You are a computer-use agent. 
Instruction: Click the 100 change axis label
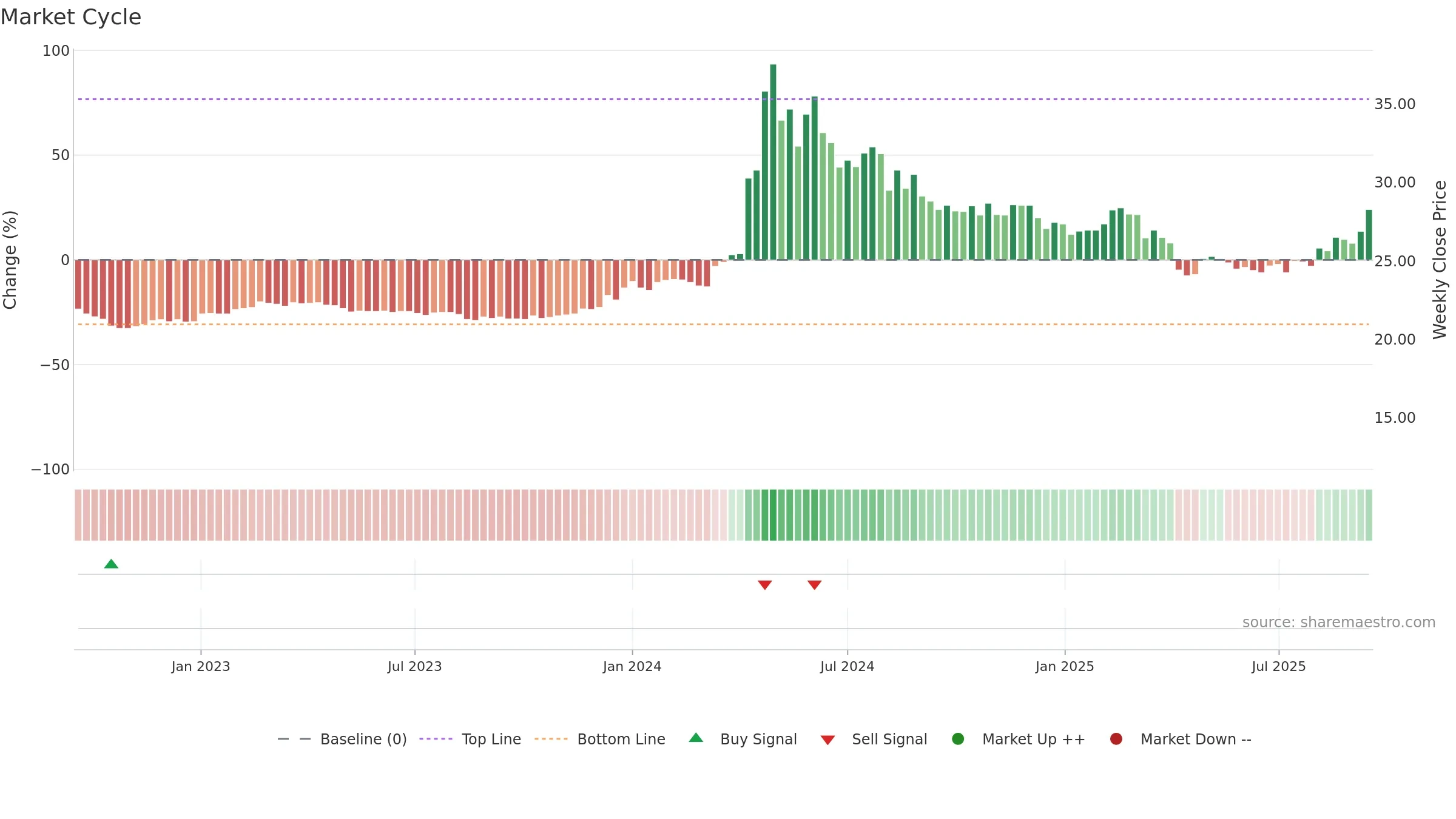pyautogui.click(x=56, y=51)
